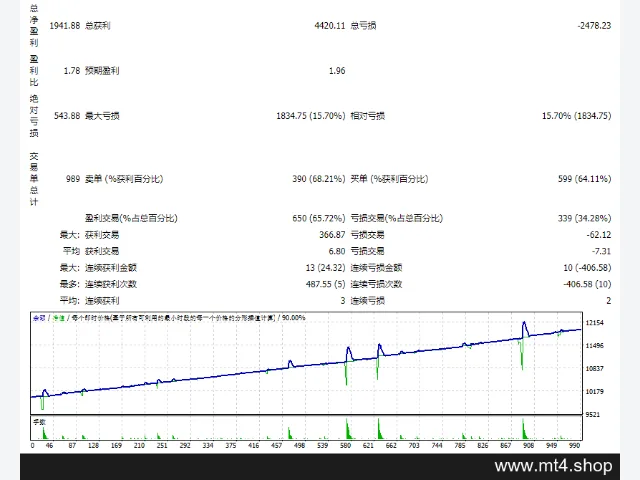Select the 亏损交易(%占总百分比) label
The image size is (640, 480).
tap(397, 218)
